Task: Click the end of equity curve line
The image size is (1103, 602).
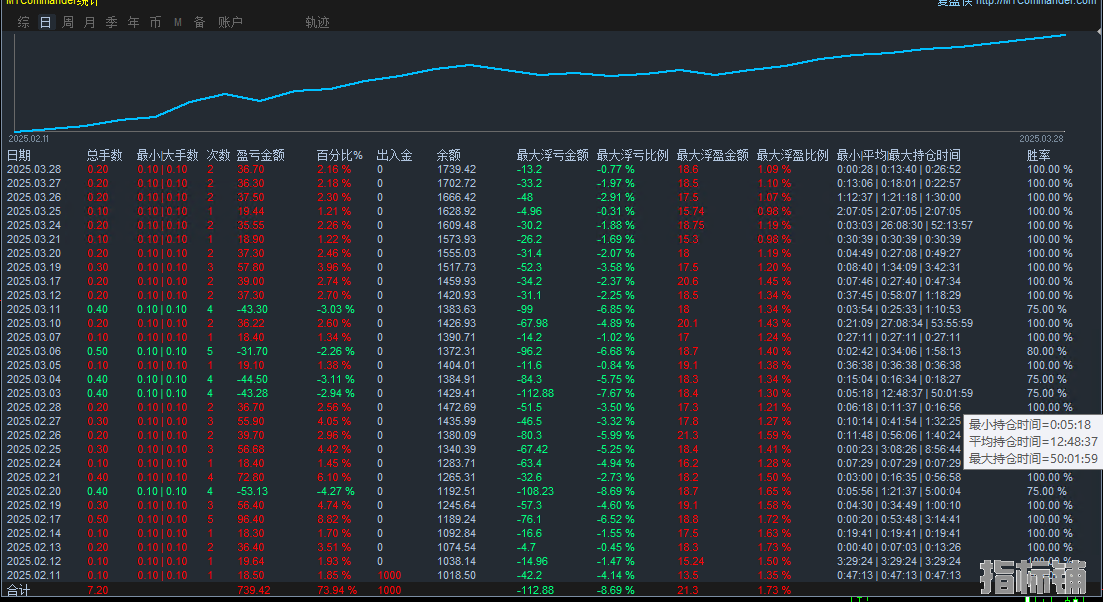Action: [x=1064, y=35]
